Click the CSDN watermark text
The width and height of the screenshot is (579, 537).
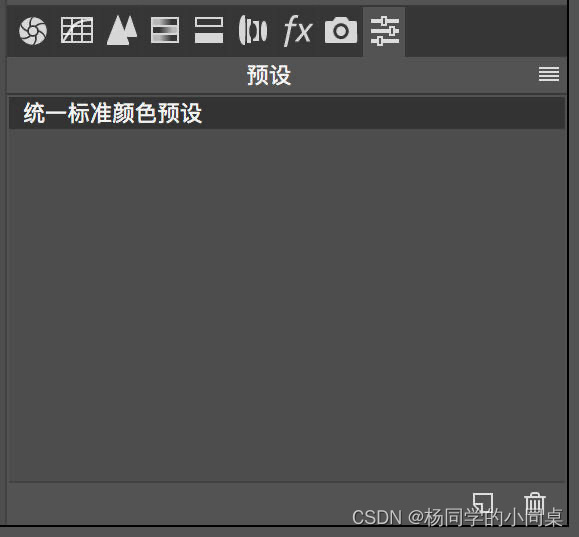click(x=377, y=517)
